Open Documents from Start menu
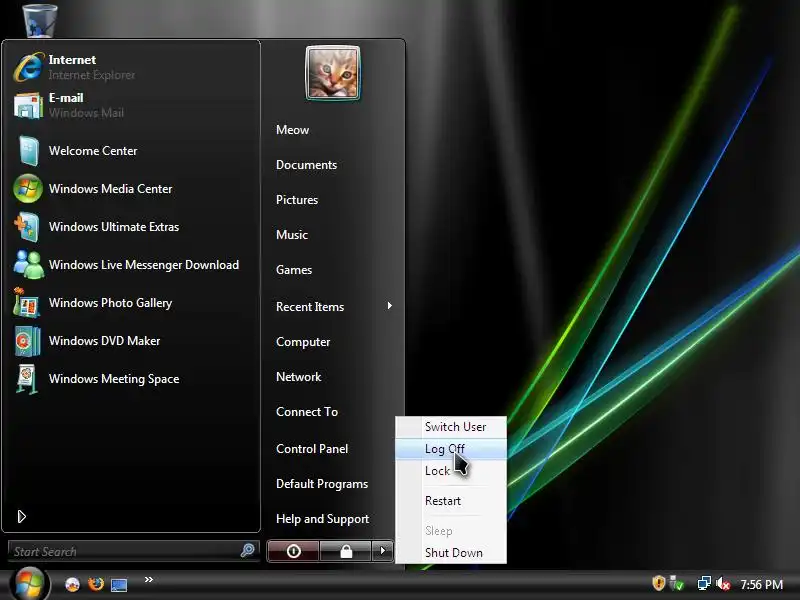This screenshot has width=800, height=600. tap(306, 165)
